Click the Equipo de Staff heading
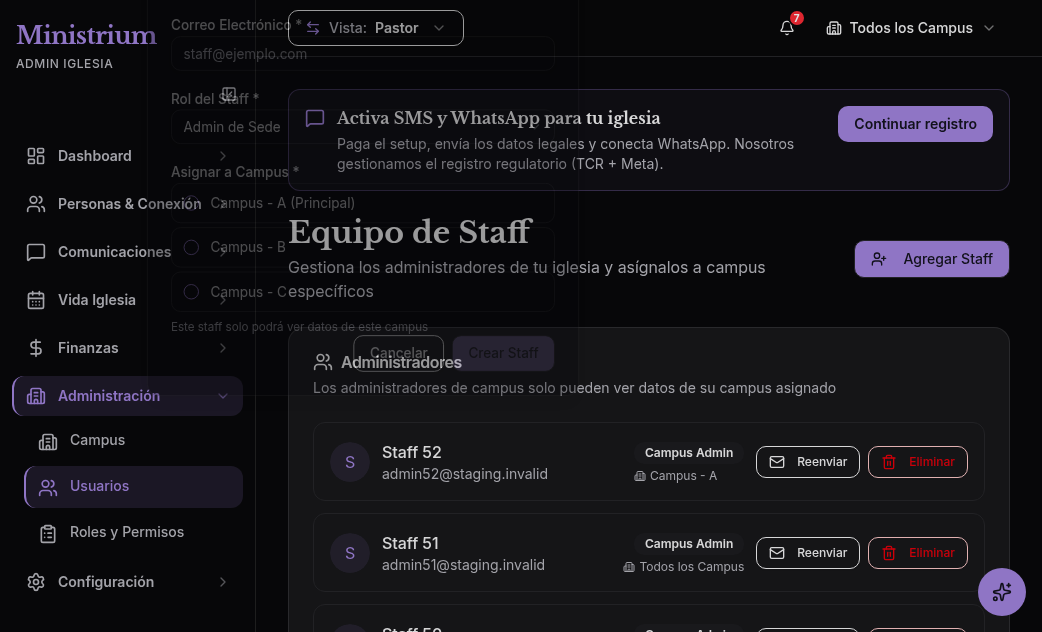 coord(410,233)
